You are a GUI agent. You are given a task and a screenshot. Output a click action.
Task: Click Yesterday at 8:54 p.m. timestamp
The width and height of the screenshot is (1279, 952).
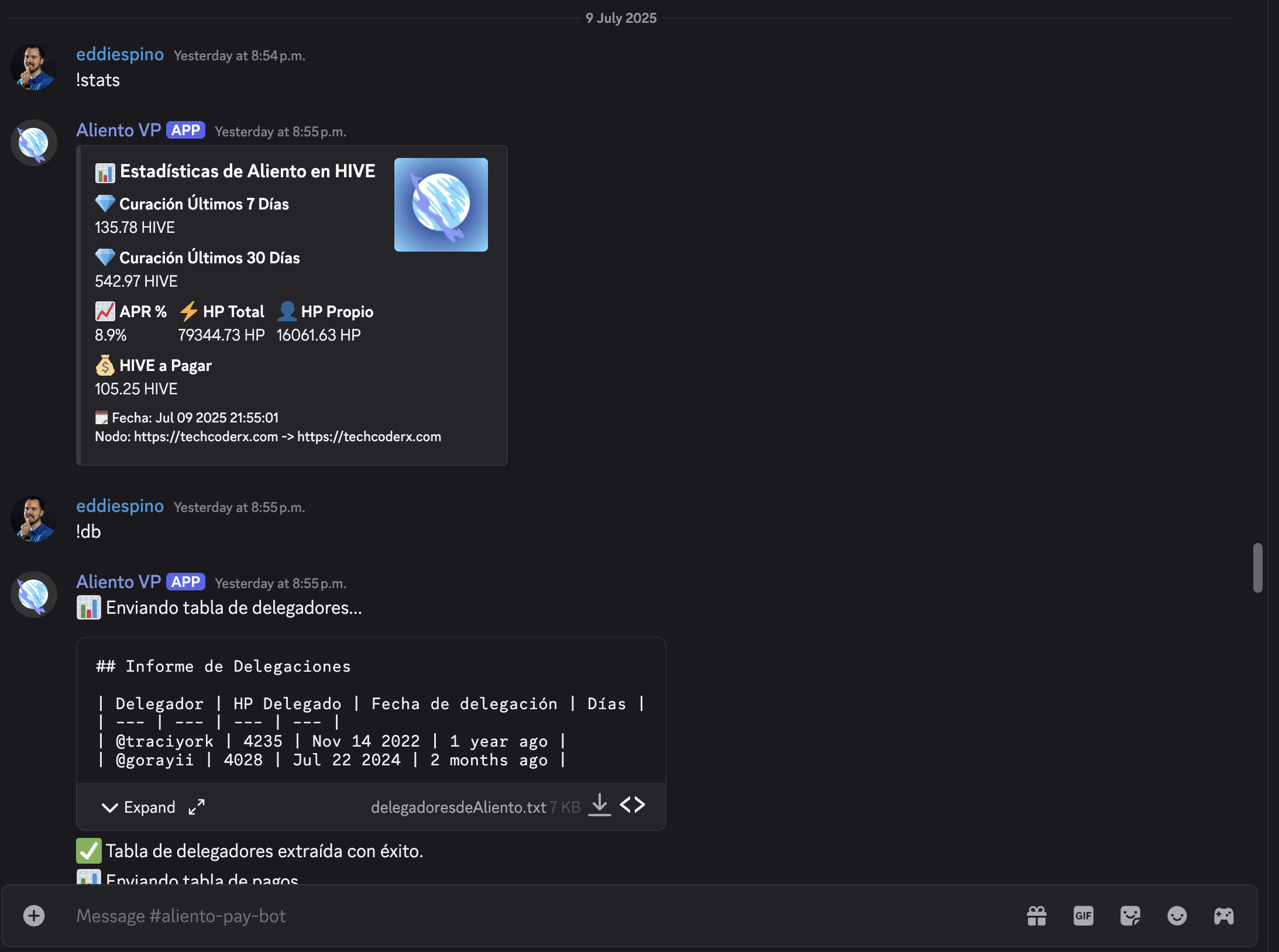(239, 56)
